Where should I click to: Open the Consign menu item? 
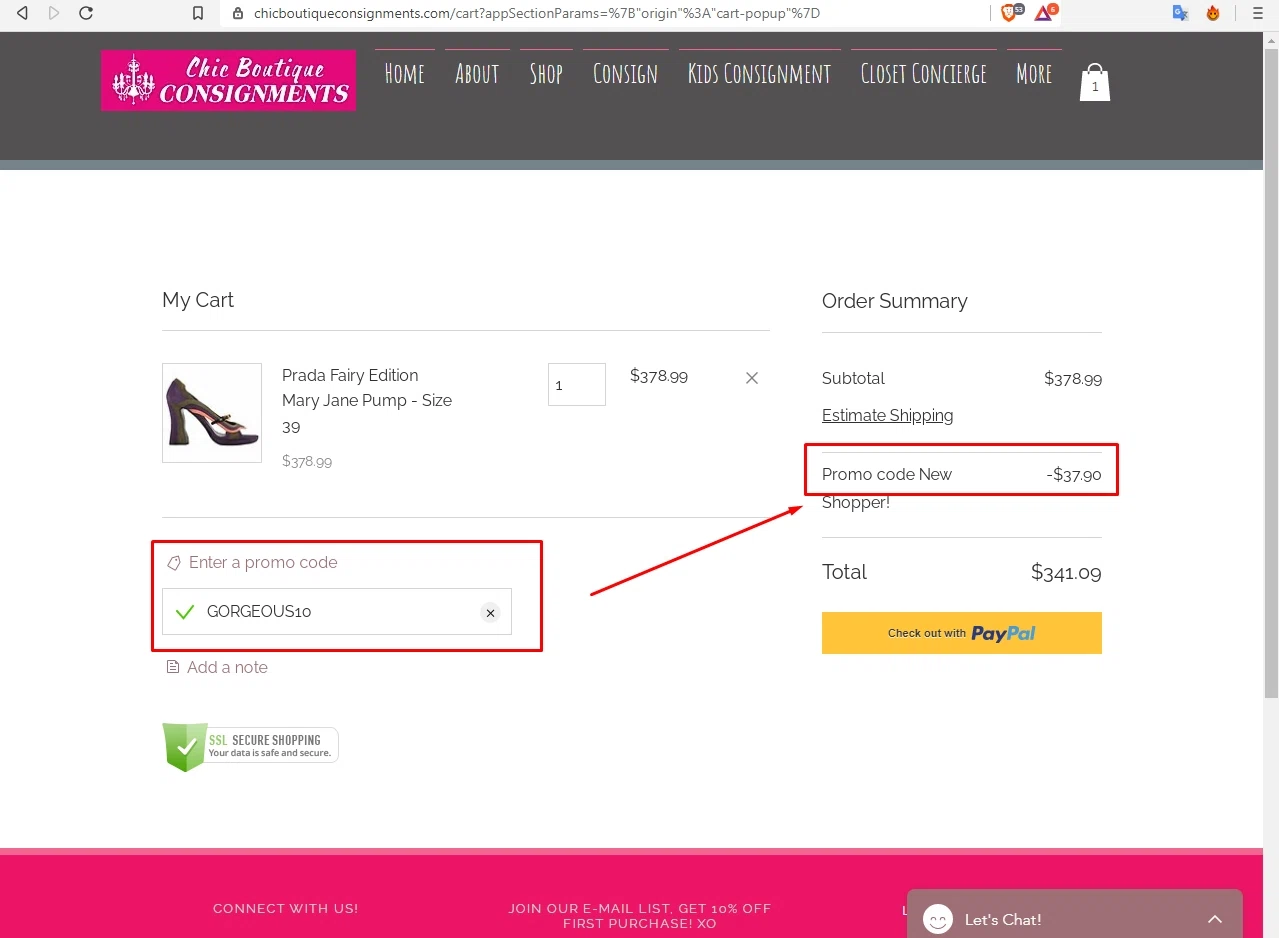(625, 74)
